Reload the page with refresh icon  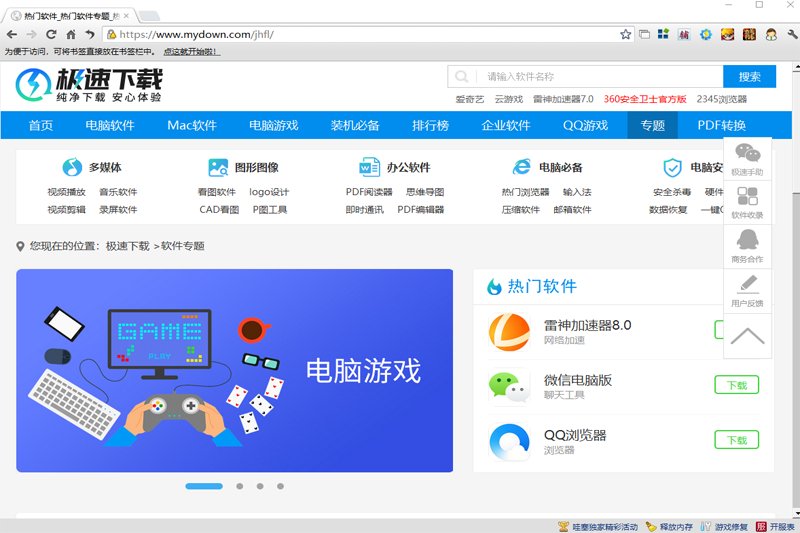point(51,34)
